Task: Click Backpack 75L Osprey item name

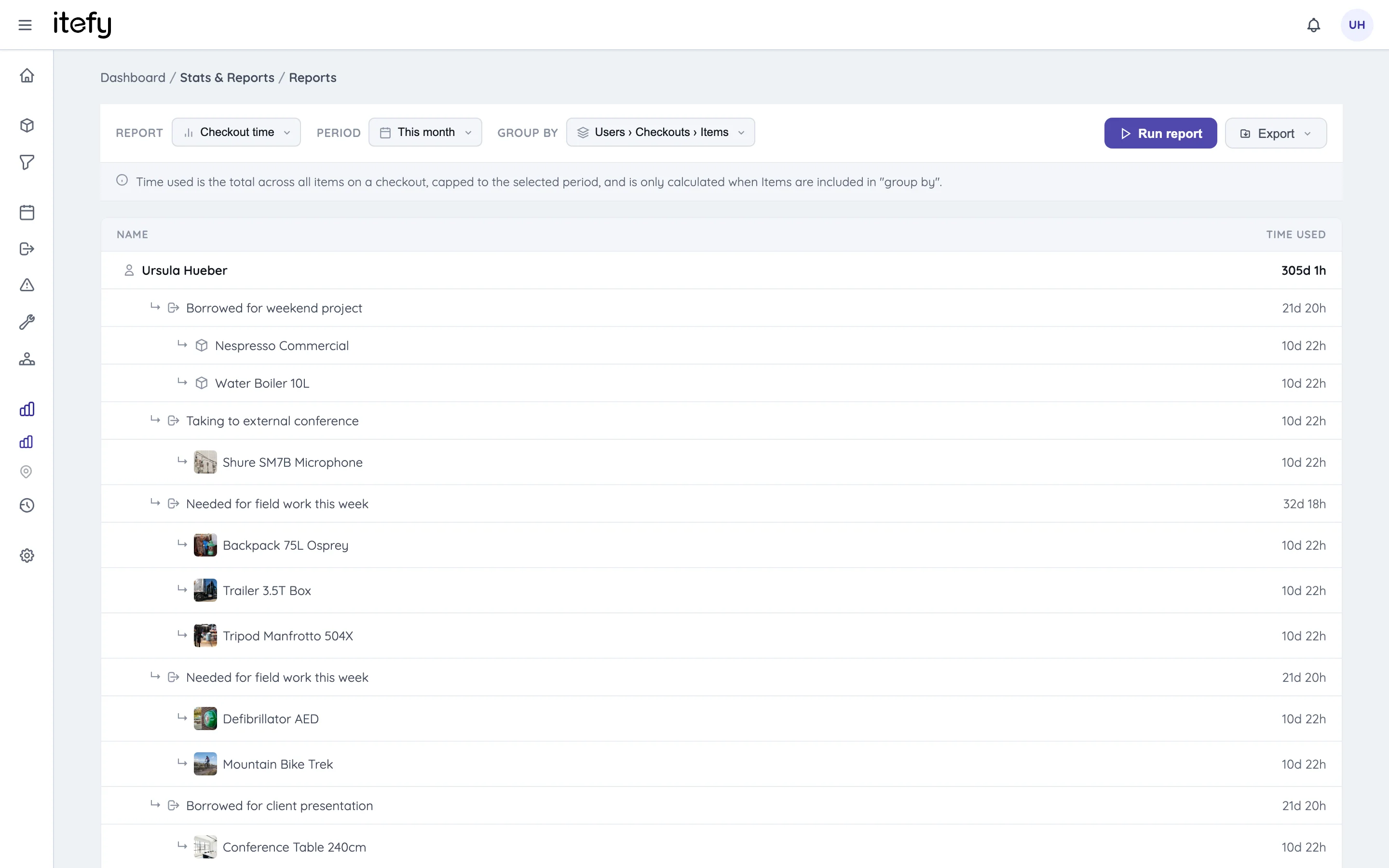Action: coord(285,545)
